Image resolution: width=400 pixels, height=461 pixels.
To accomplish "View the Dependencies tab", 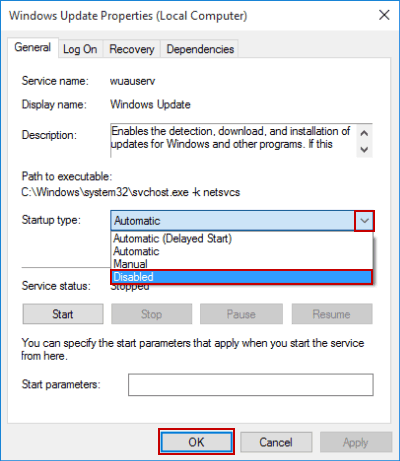I will tap(200, 49).
